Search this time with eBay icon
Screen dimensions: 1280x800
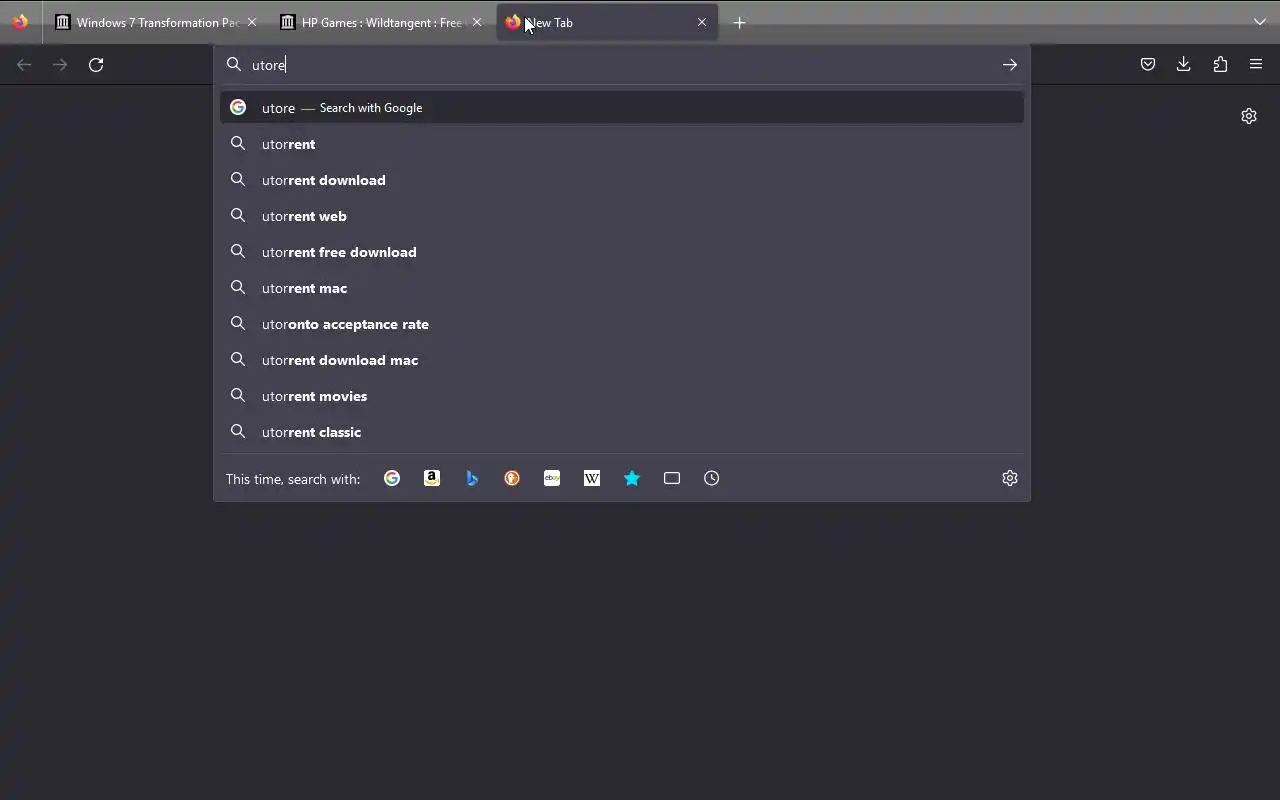coord(552,478)
